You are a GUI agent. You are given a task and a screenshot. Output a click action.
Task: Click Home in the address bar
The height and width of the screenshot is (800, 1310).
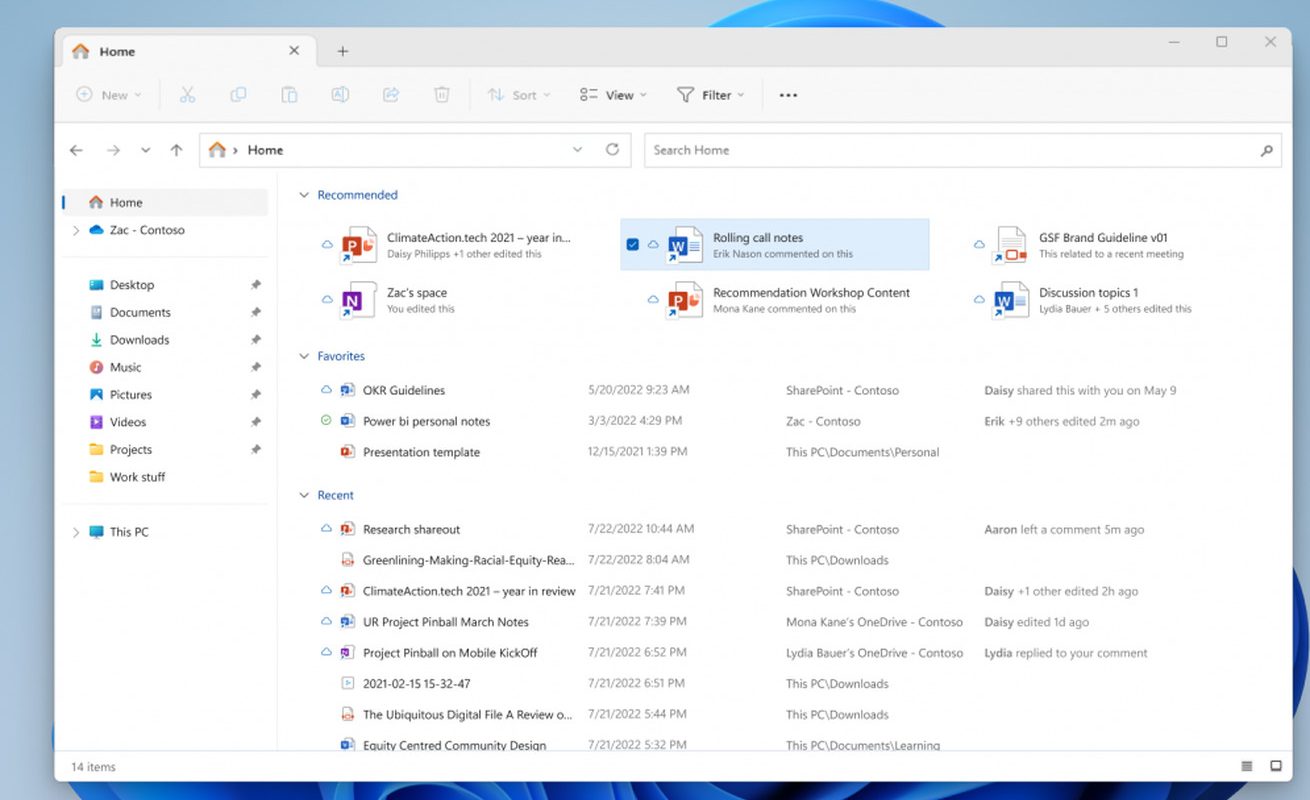pyautogui.click(x=265, y=150)
